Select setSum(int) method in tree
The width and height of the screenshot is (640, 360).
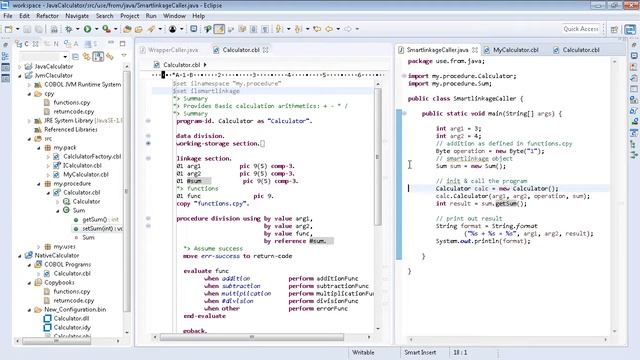pyautogui.click(x=102, y=229)
